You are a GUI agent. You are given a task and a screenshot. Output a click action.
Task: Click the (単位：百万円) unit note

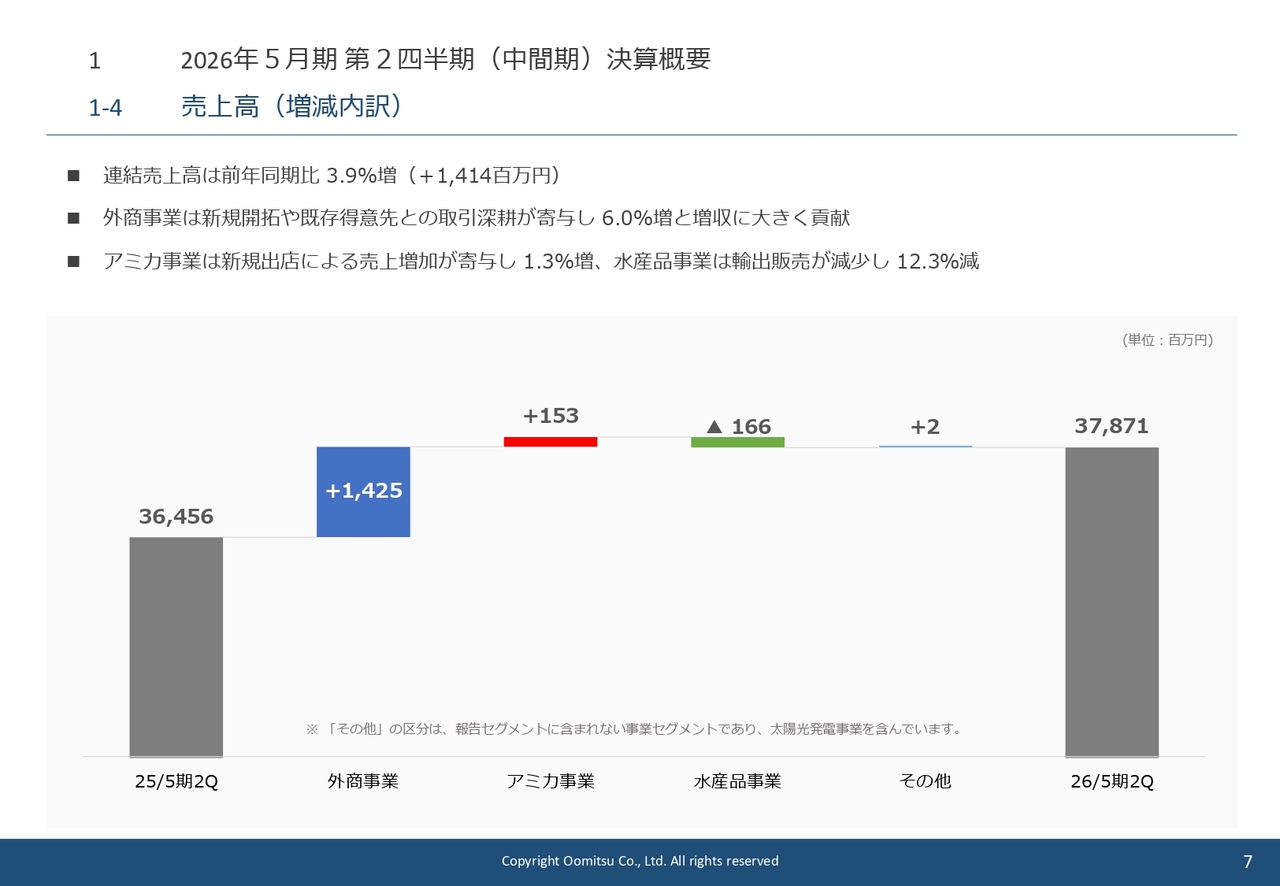(1167, 340)
